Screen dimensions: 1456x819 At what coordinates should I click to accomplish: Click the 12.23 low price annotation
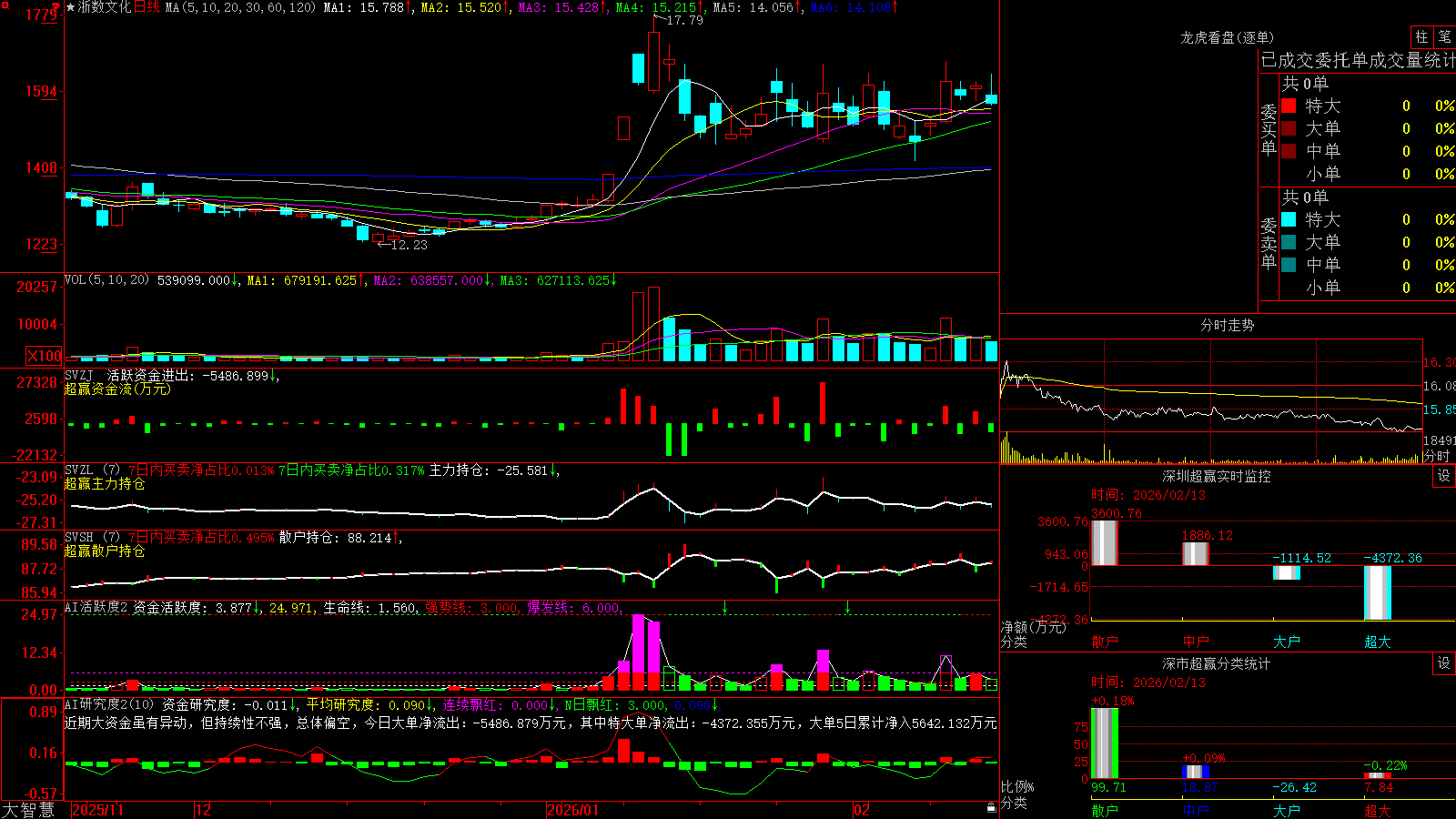point(409,245)
